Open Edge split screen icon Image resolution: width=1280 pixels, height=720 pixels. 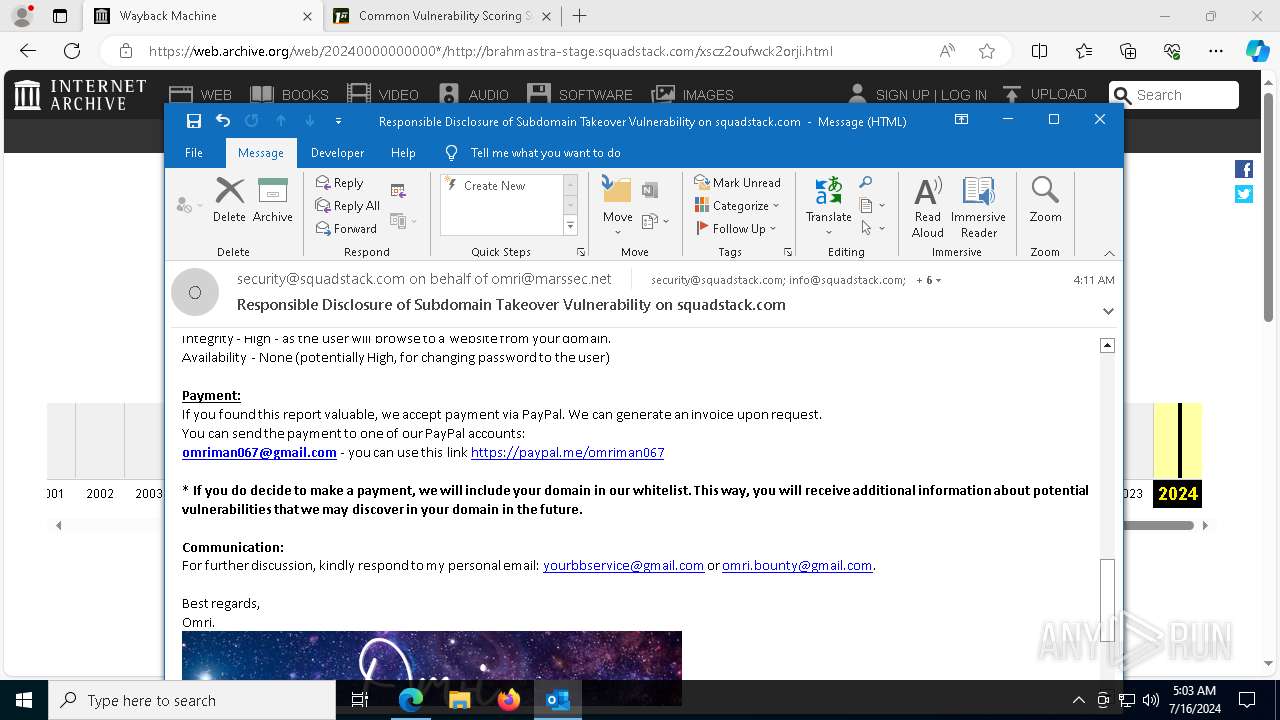tap(1039, 51)
